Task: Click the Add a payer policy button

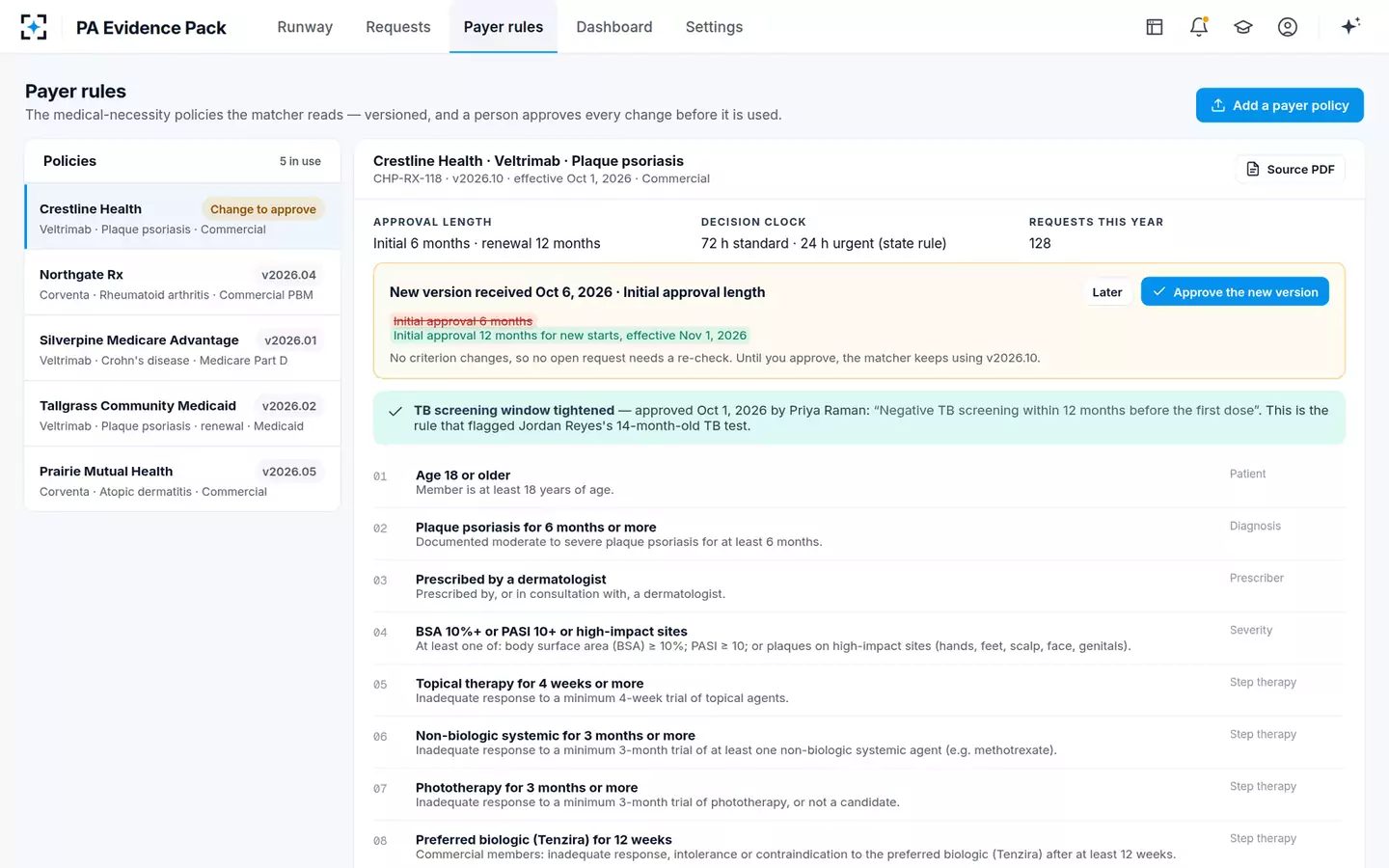Action: 1280,105
